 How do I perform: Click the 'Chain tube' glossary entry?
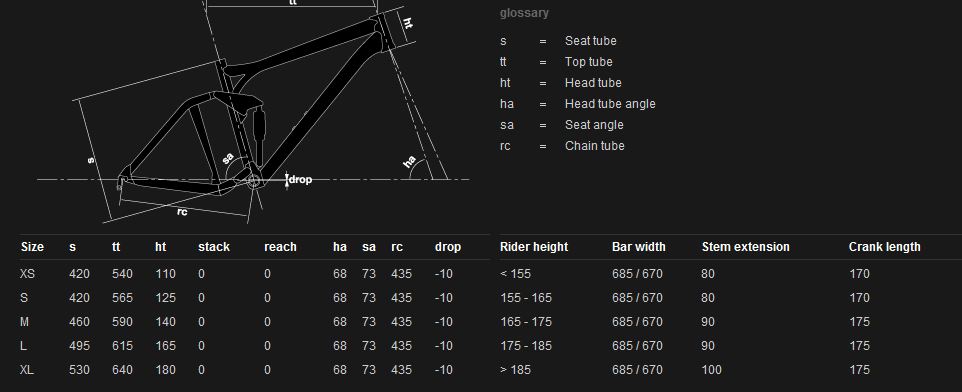tap(595, 146)
